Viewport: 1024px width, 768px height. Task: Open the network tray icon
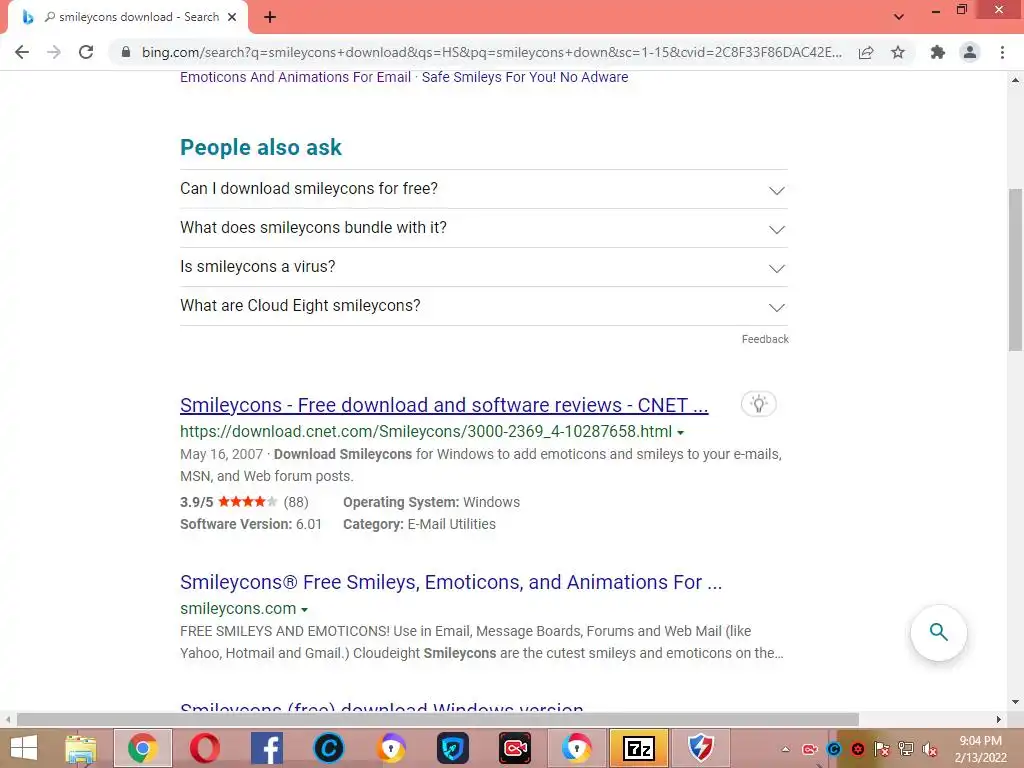point(906,749)
